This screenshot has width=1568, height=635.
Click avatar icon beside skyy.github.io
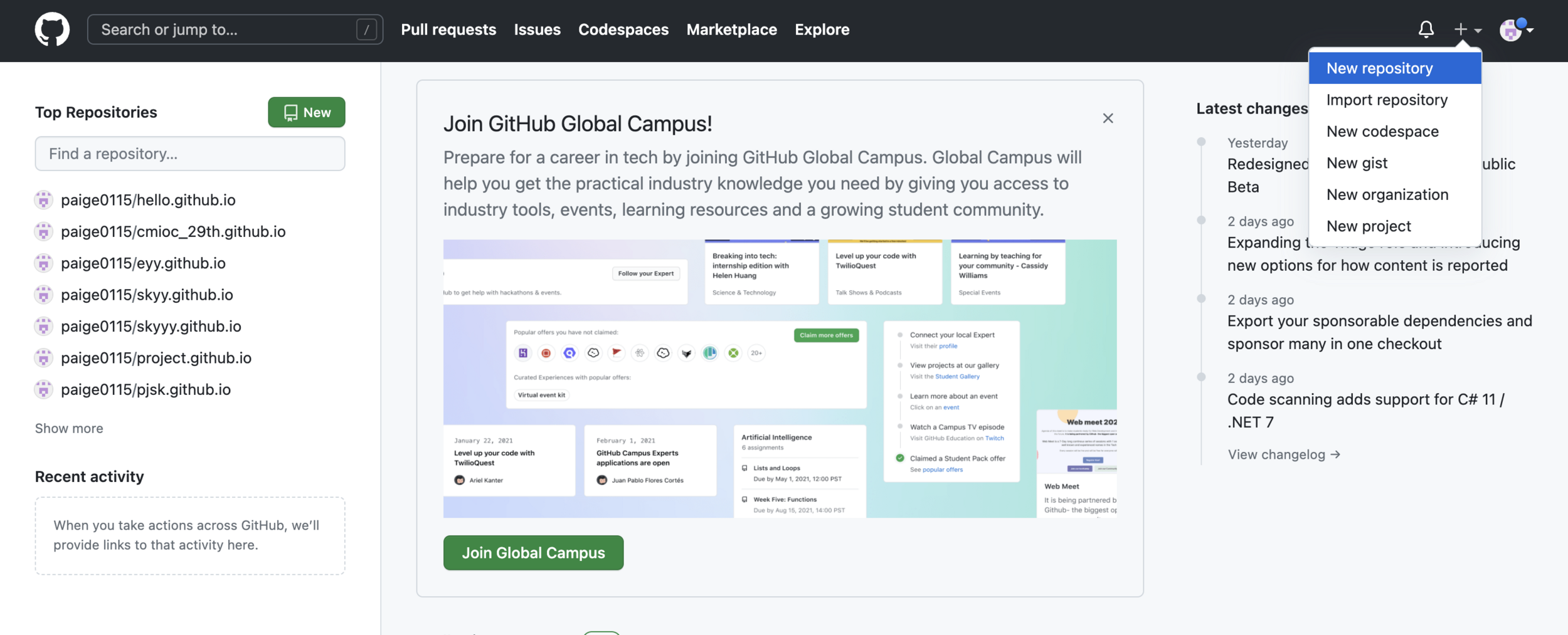43,295
